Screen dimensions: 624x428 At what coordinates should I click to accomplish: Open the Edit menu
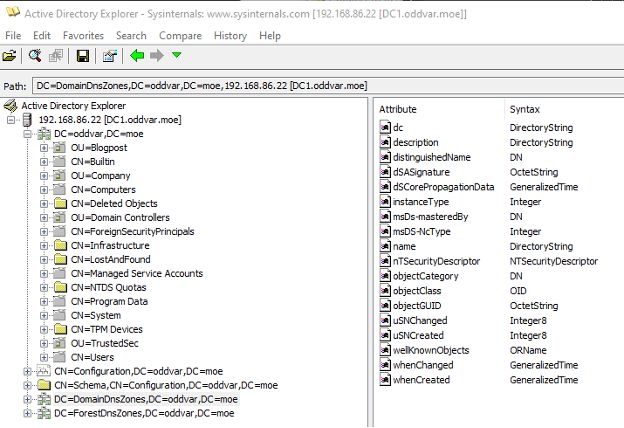pyautogui.click(x=42, y=35)
